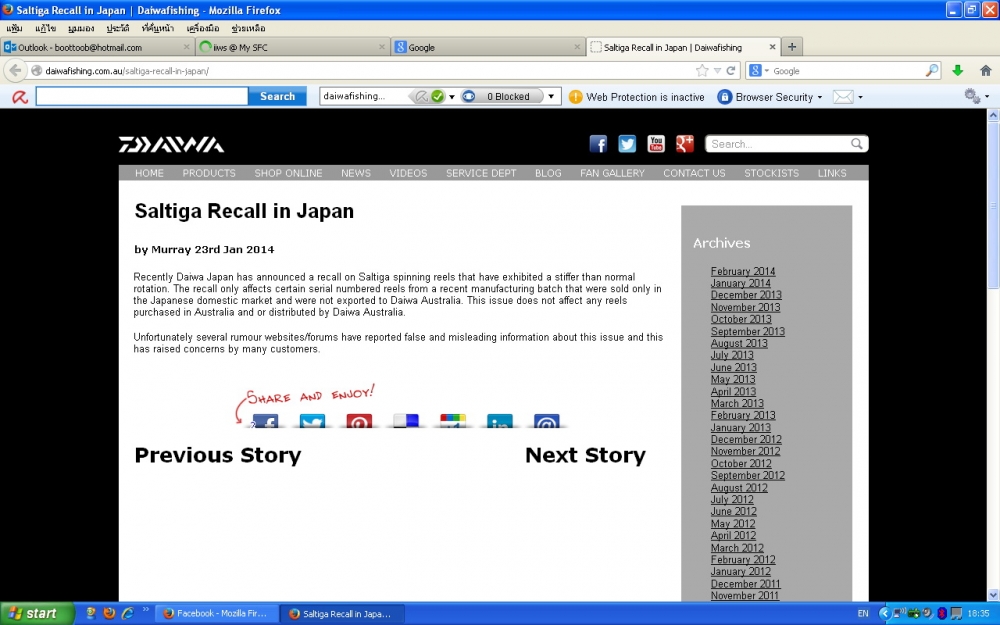Viewport: 1000px width, 625px height.
Task: Show URL history dropdown arrow
Action: pos(717,71)
